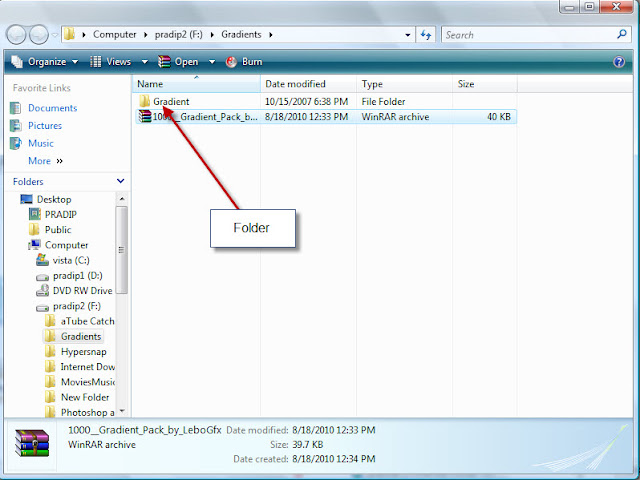
Task: Select Computer in the address breadcrumb
Action: (115, 35)
